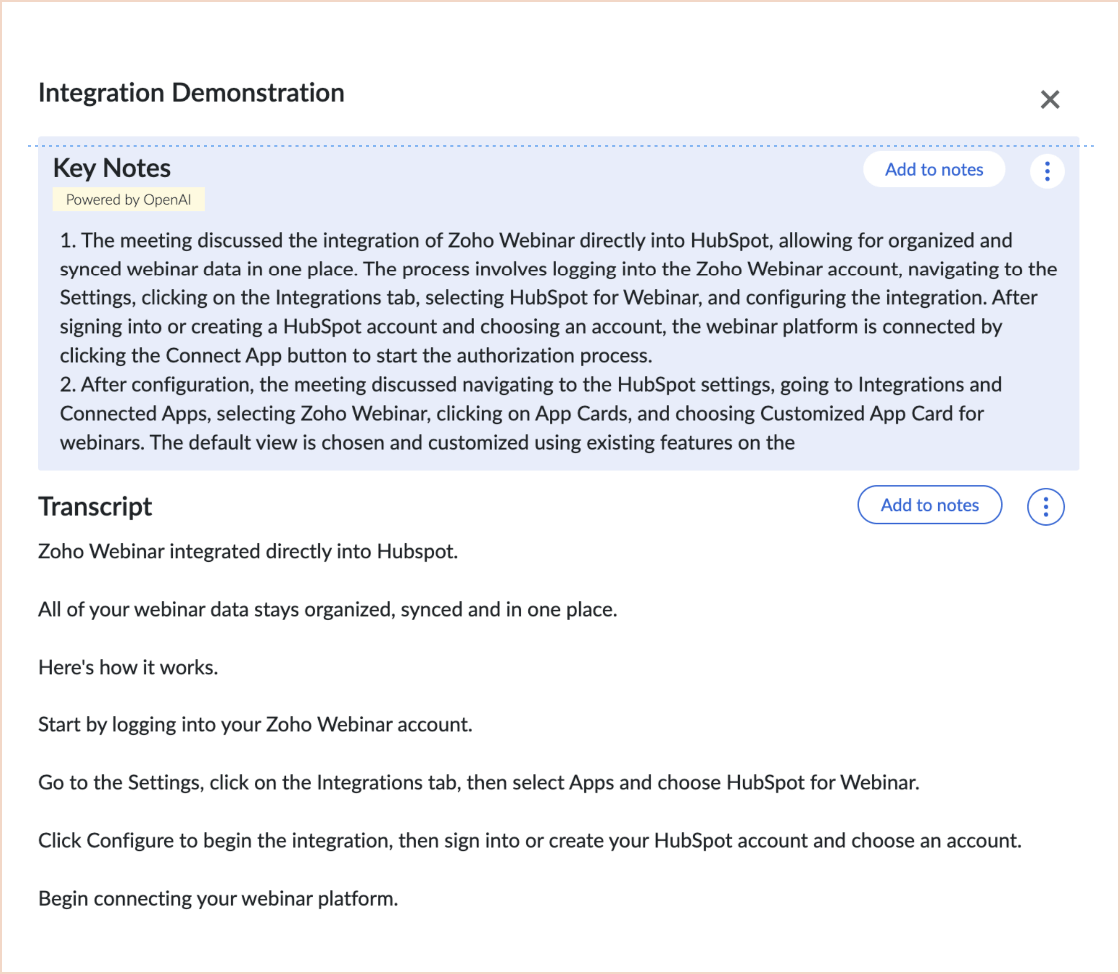
Task: Open the Transcript three-dot options menu
Action: point(1045,507)
